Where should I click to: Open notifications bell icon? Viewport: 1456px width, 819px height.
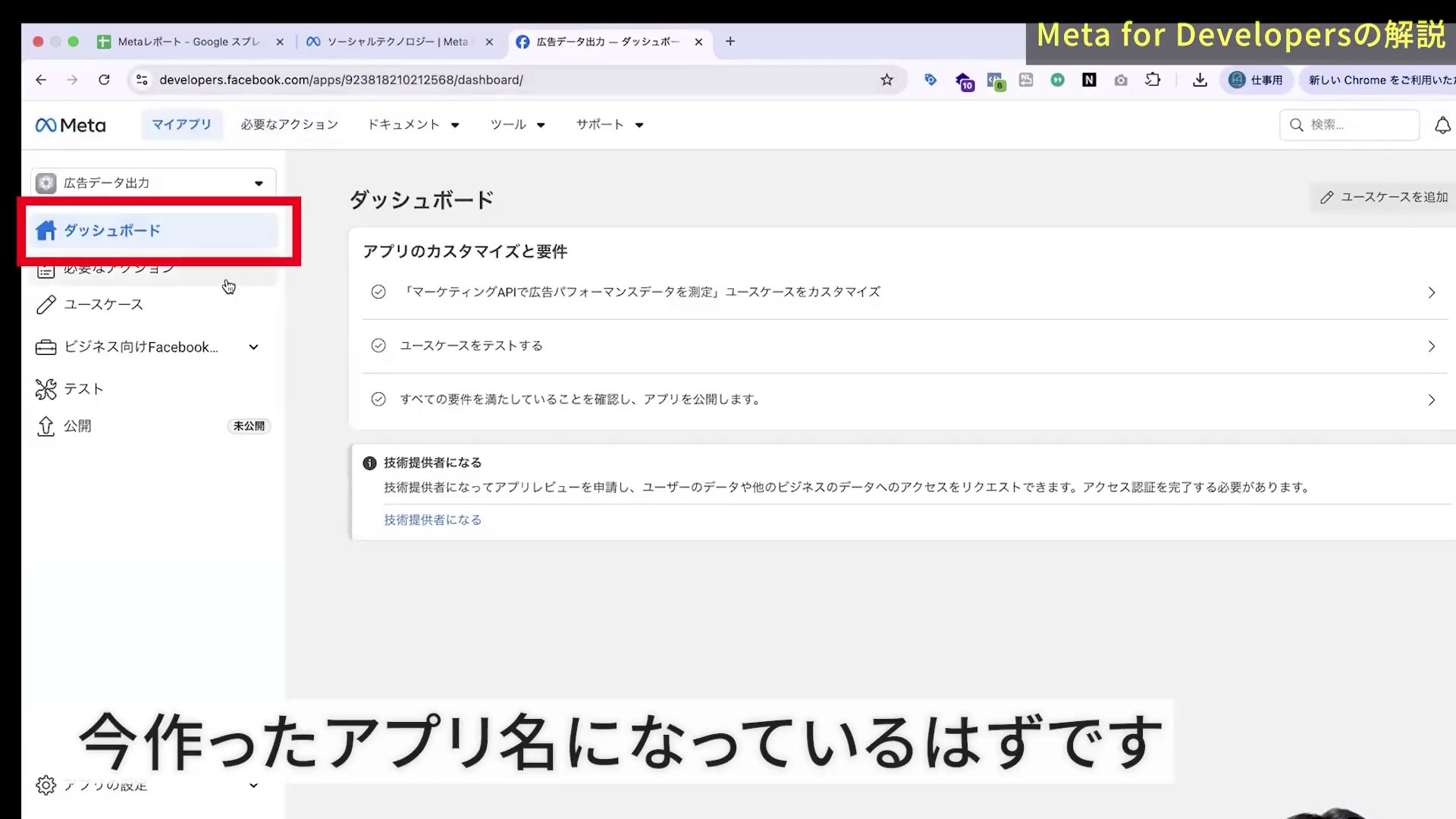click(x=1442, y=125)
